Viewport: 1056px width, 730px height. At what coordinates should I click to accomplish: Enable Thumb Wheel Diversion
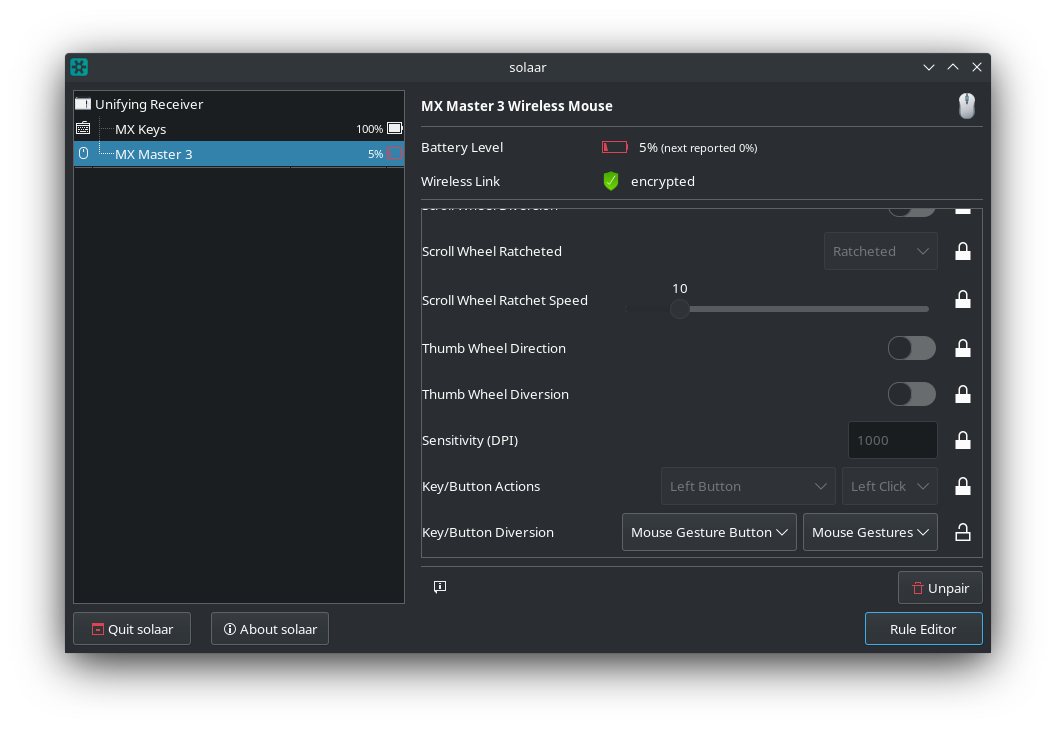point(911,394)
